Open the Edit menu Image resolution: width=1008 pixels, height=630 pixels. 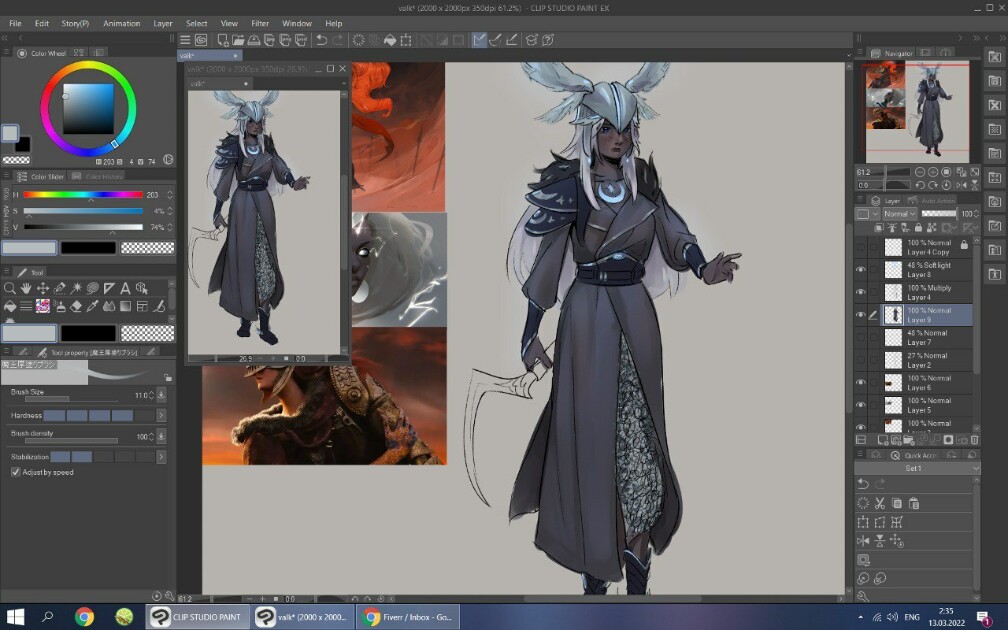tap(42, 23)
